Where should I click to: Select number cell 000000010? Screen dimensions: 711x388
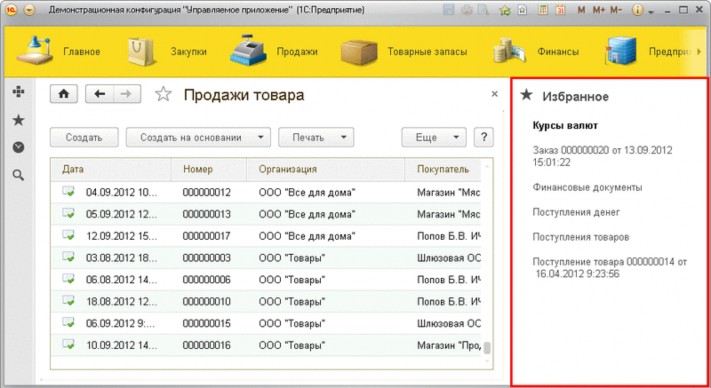(x=207, y=301)
